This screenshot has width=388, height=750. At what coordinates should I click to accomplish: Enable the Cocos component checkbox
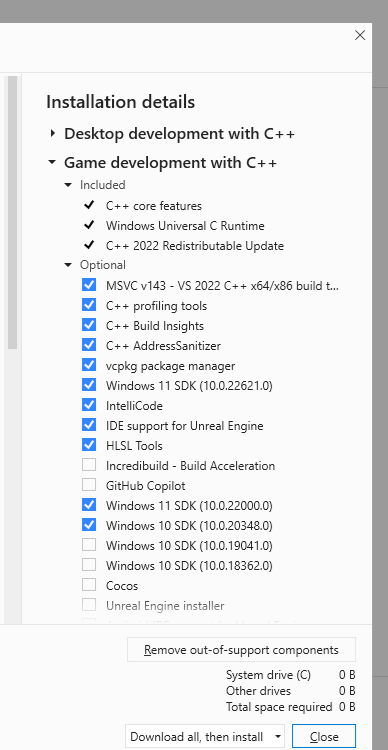(x=89, y=585)
